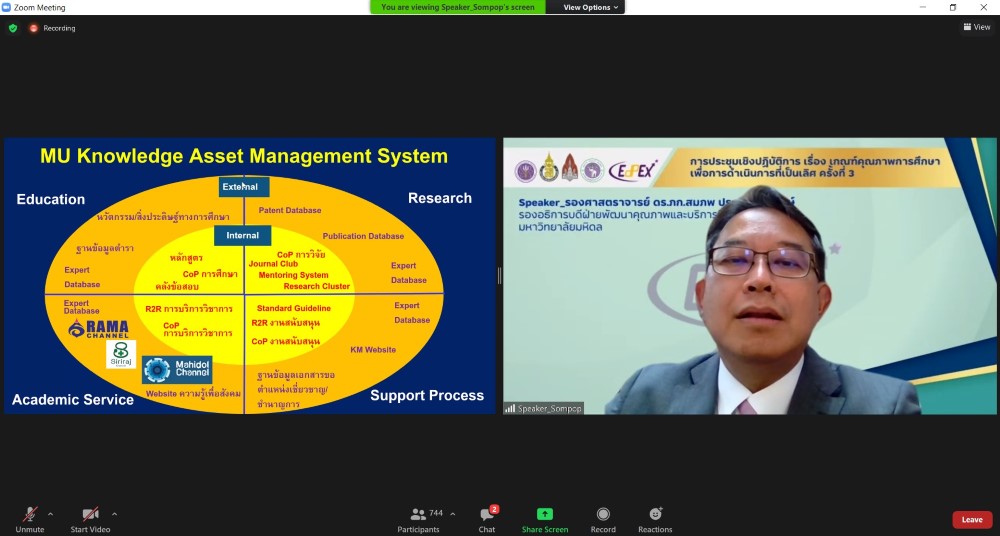Minimize the Zoom Meeting window
Screen dimensions: 1000x536
click(924, 7)
